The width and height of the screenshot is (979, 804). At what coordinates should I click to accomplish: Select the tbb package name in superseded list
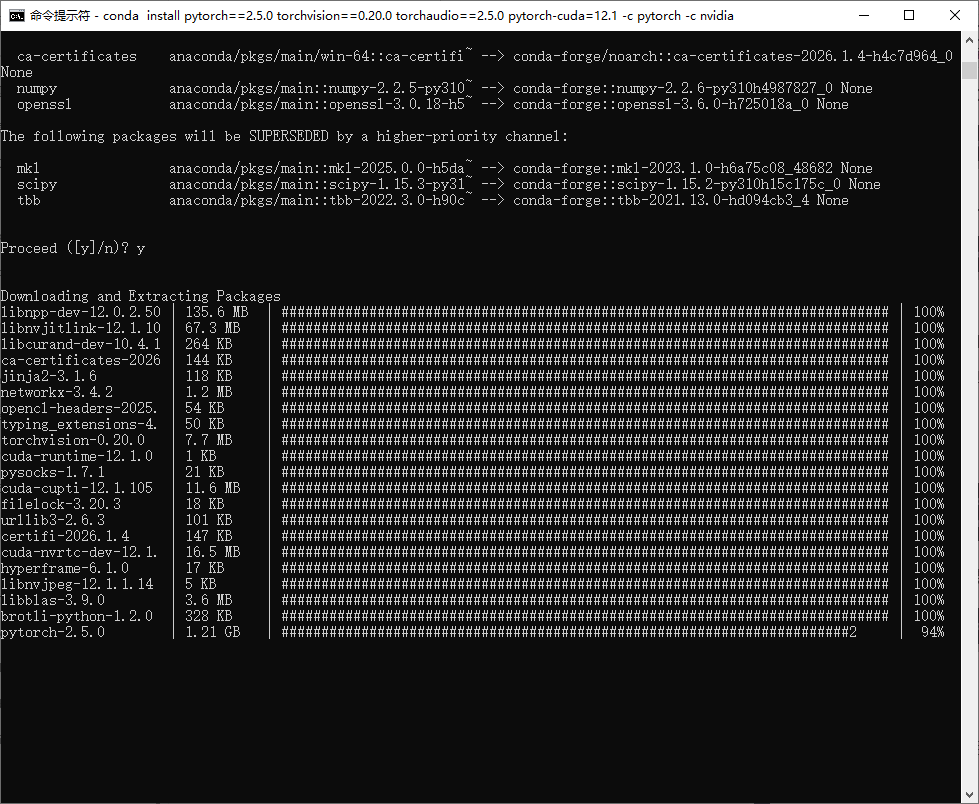click(x=29, y=200)
